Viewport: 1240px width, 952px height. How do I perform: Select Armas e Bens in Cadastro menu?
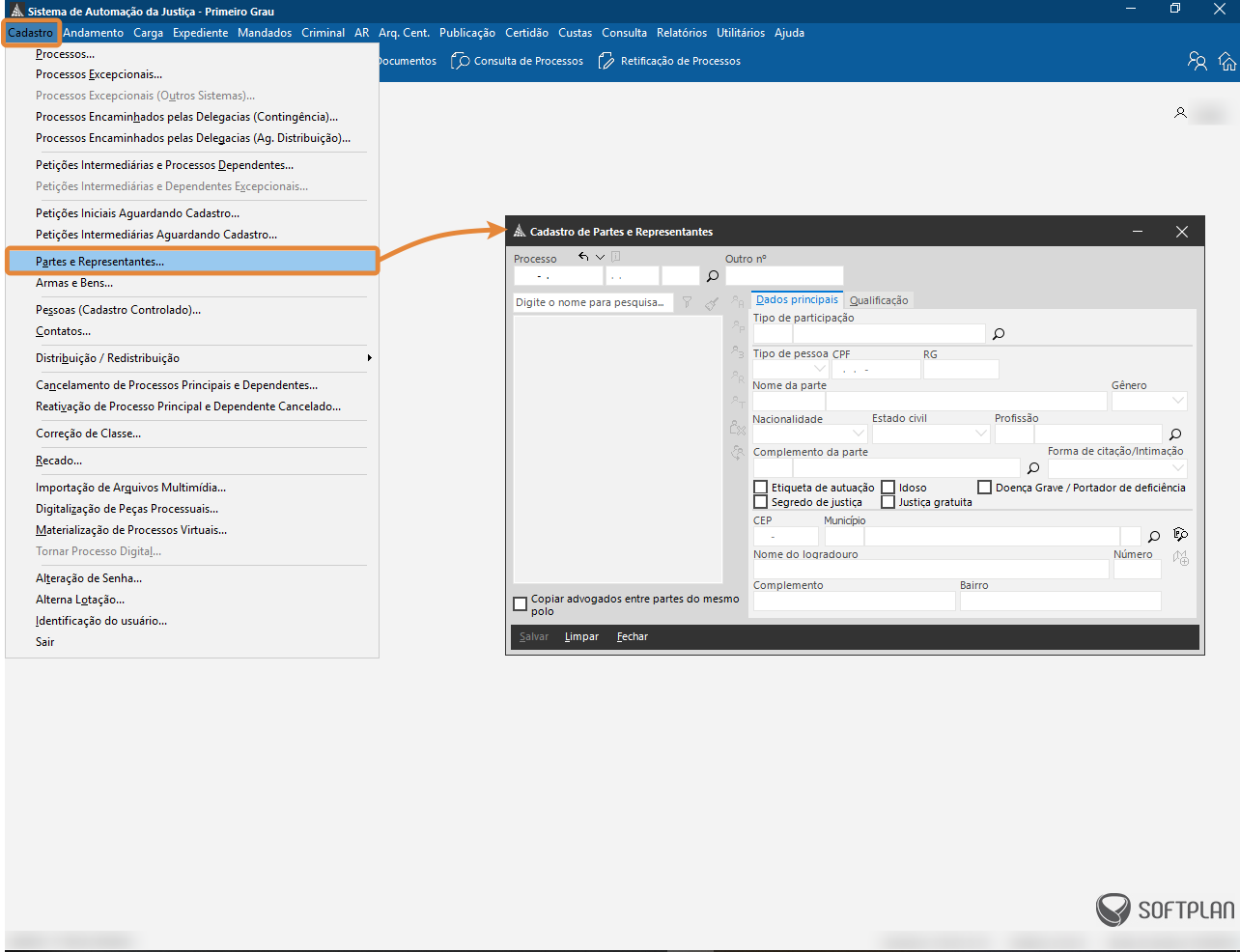74,283
